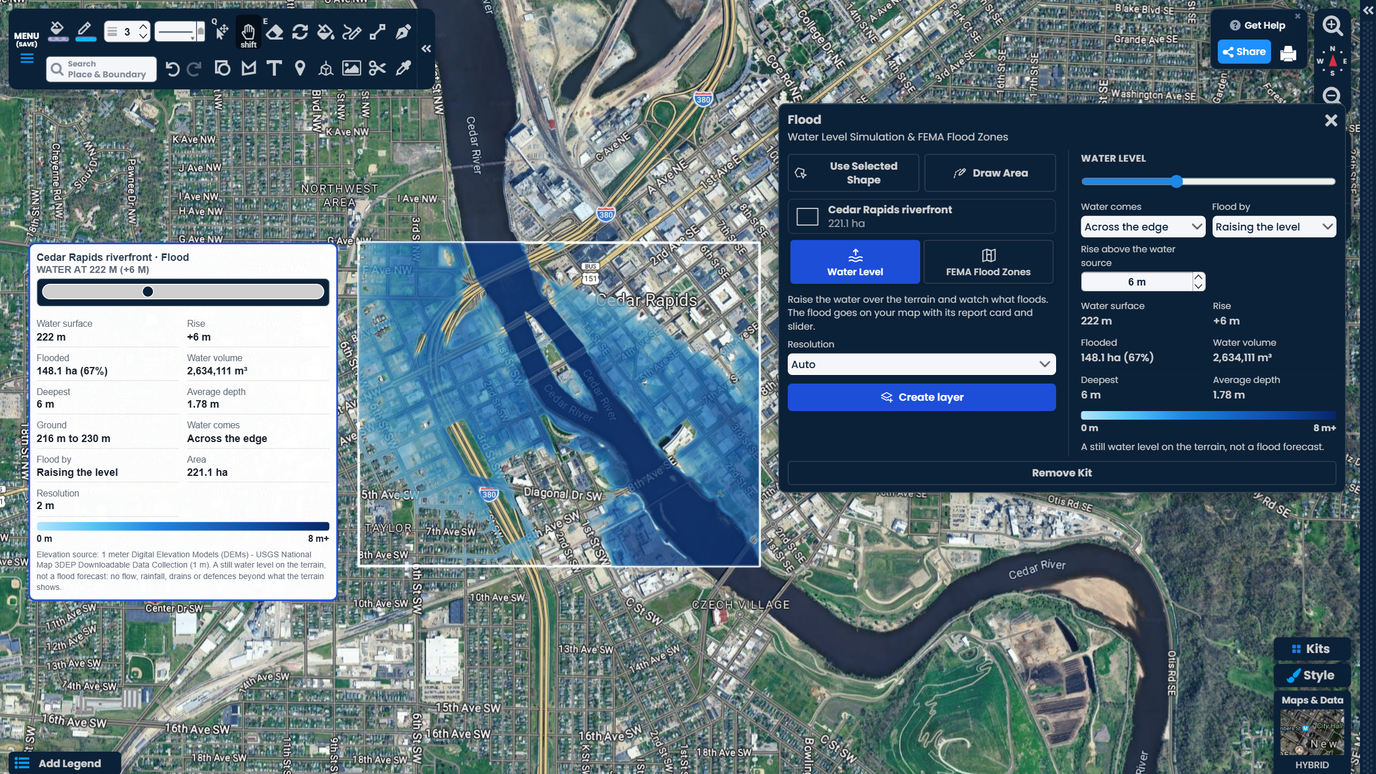Select the pen nib tool

tap(404, 32)
